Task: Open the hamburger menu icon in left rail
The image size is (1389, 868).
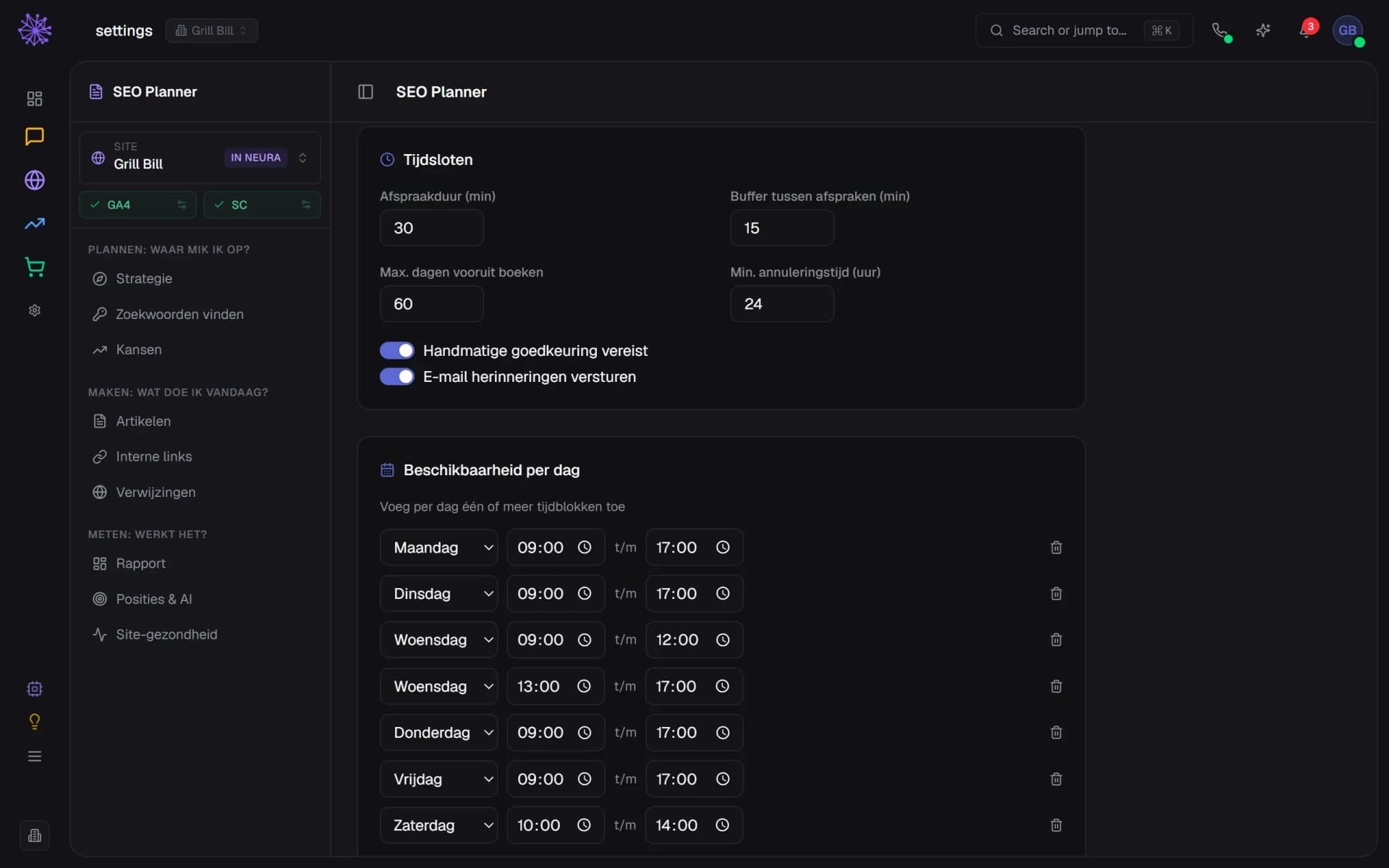Action: coord(35,757)
